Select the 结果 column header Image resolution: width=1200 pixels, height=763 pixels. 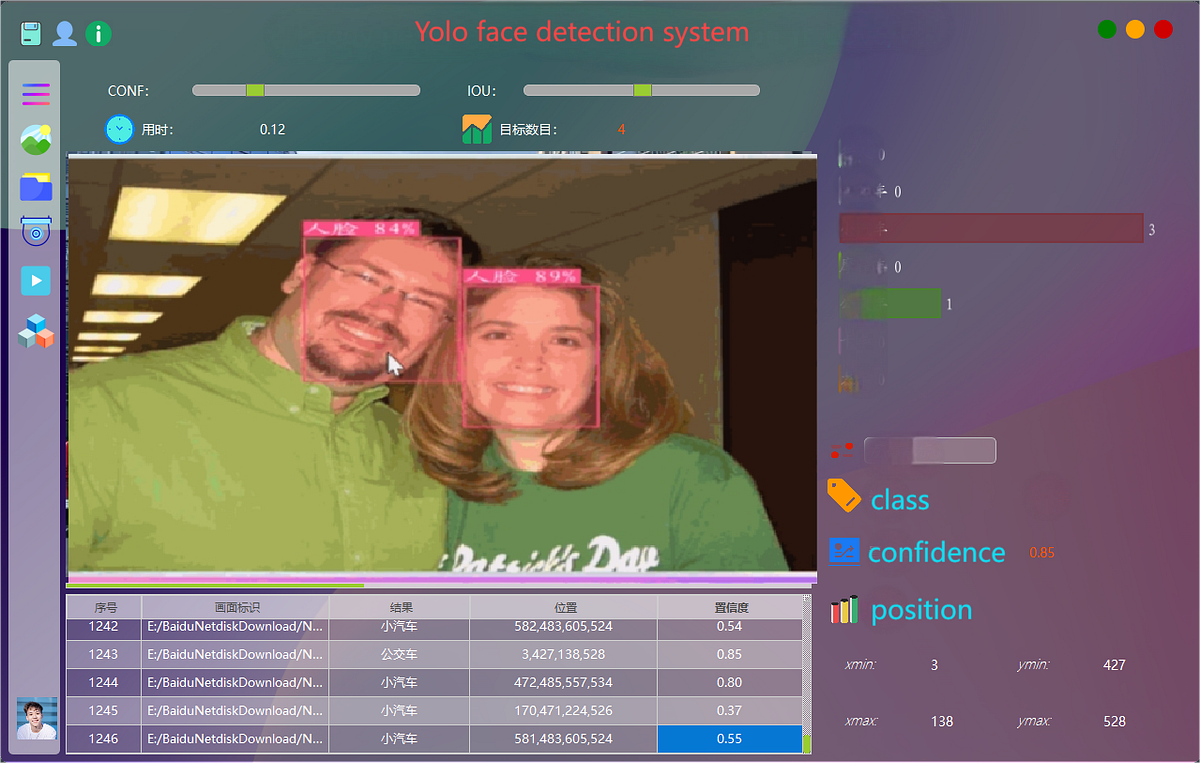click(398, 607)
